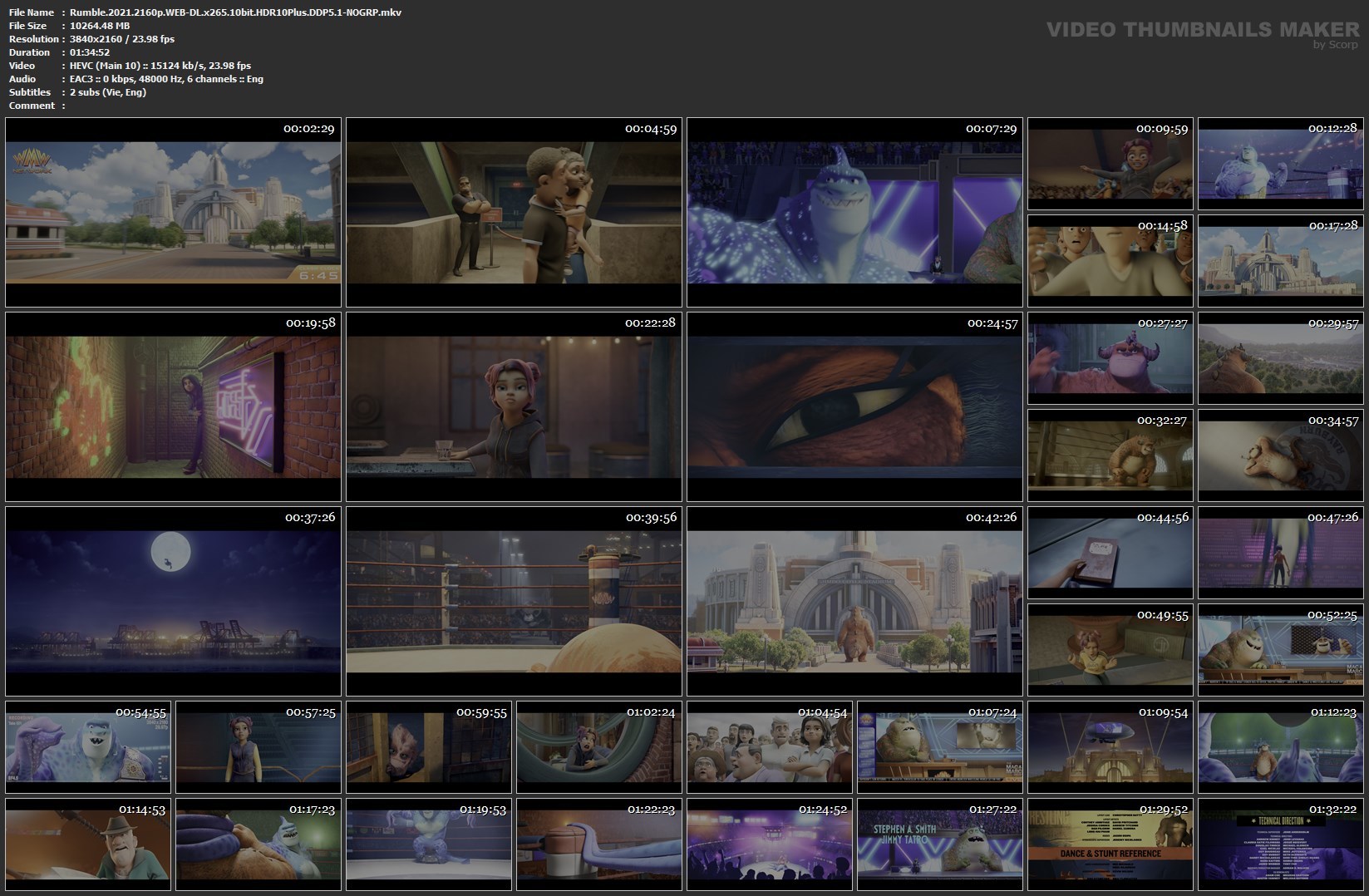
Task: Select the thumbnail timestamped 00:04:59
Action: [514, 213]
